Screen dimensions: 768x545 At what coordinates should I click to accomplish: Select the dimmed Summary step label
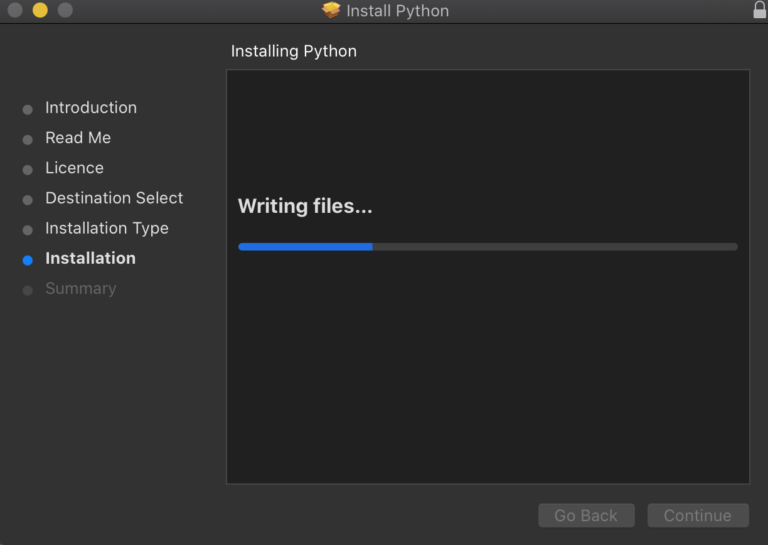coord(81,288)
